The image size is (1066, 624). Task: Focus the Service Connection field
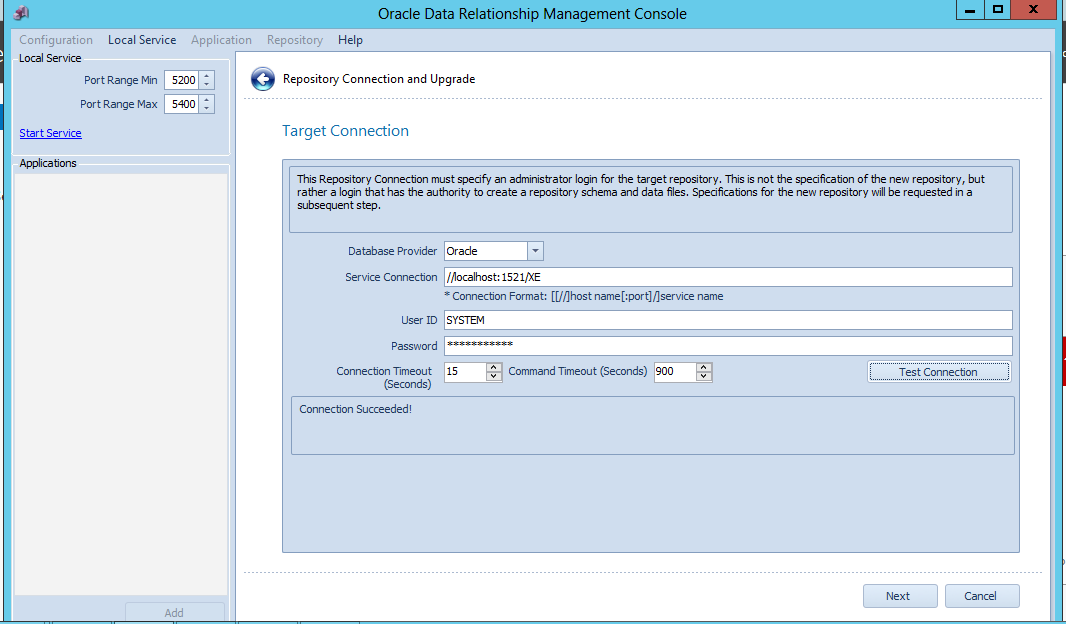pos(728,277)
